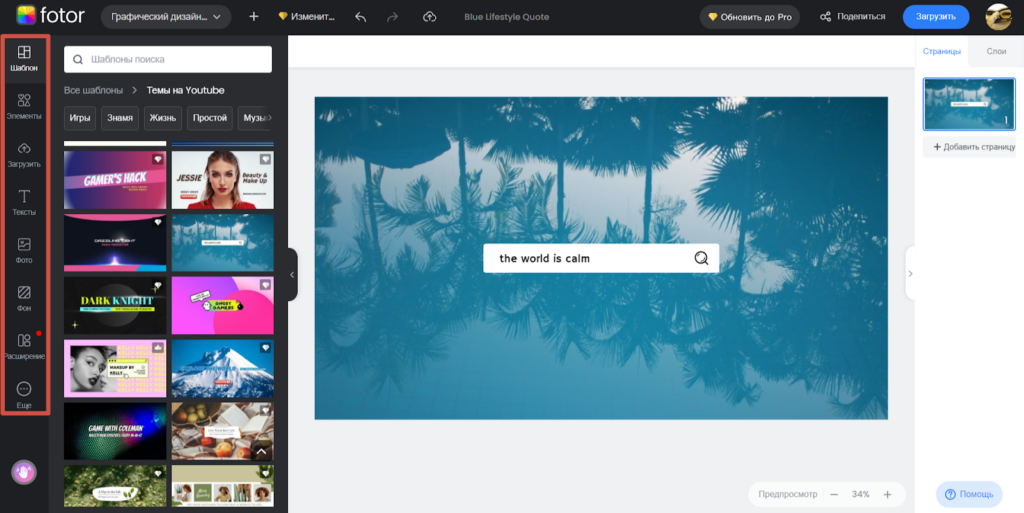
Task: Click the Шаблоны поиска search field
Action: point(168,59)
